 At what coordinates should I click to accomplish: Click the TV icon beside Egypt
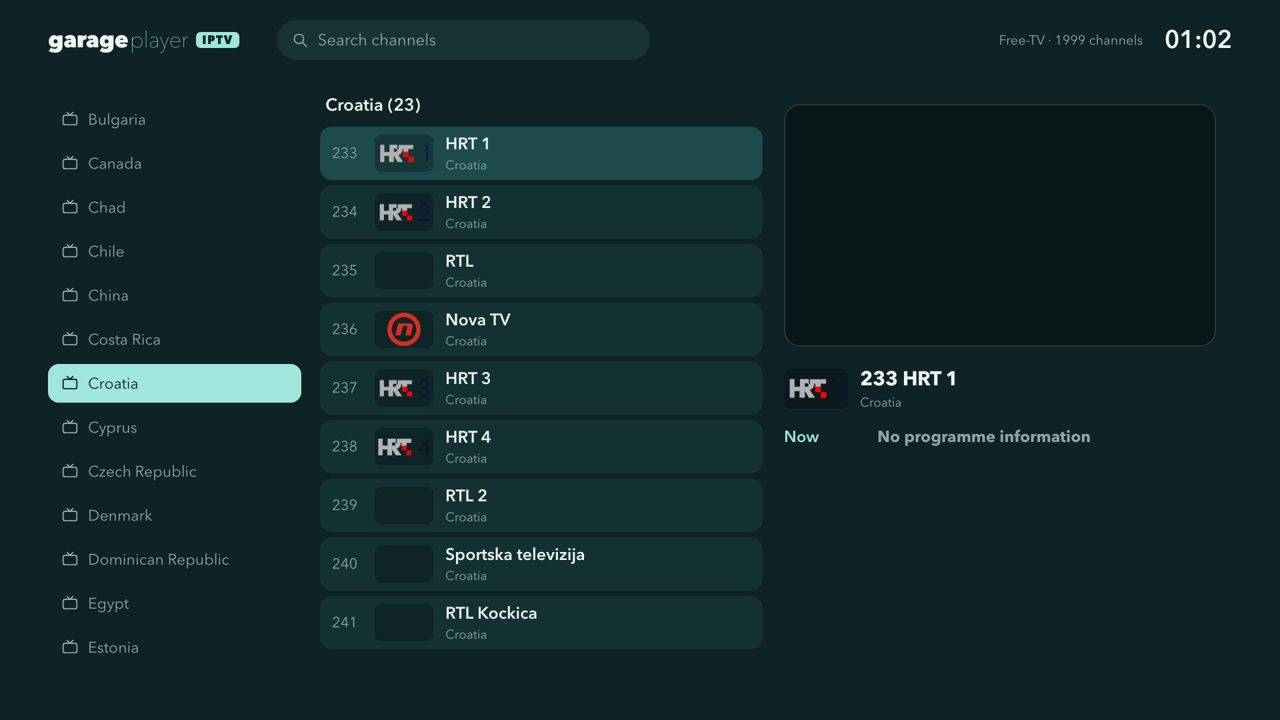point(70,603)
